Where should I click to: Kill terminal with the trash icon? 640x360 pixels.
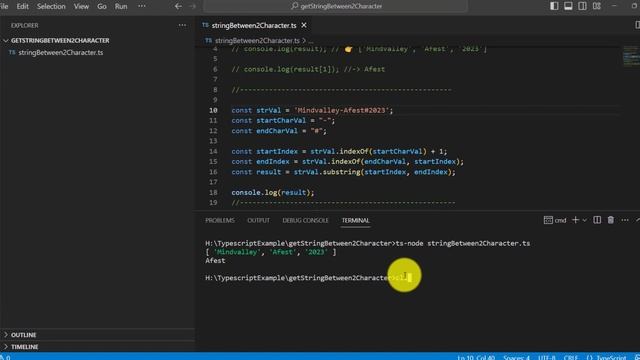point(611,220)
